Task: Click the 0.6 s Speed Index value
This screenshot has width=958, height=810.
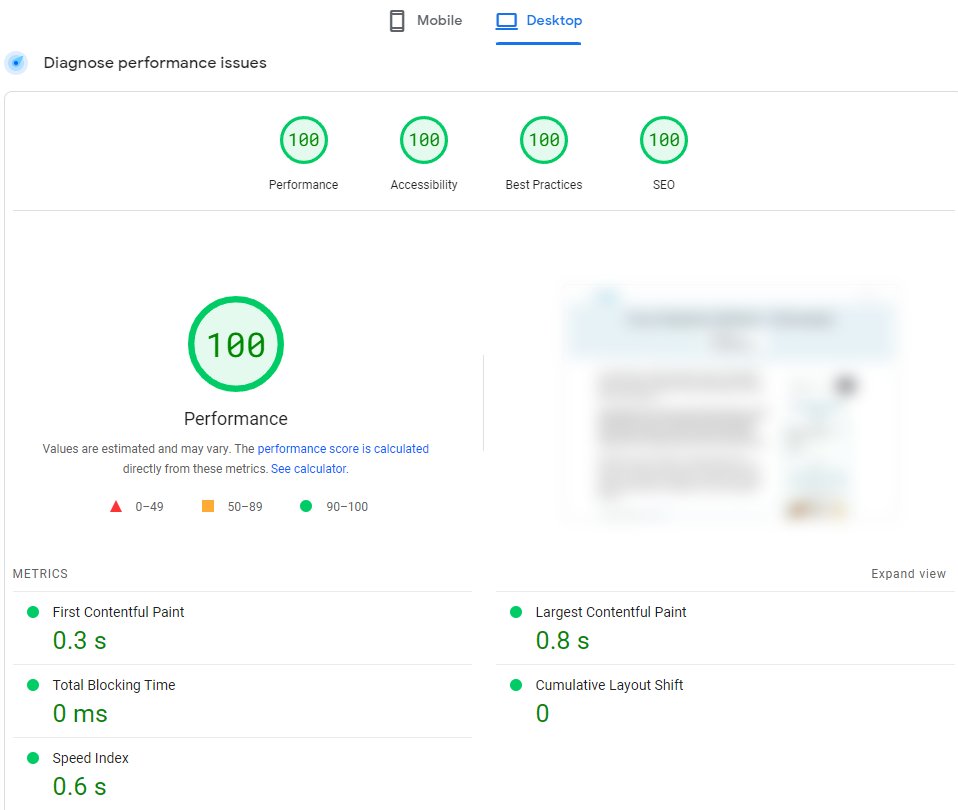Action: pyautogui.click(x=79, y=787)
